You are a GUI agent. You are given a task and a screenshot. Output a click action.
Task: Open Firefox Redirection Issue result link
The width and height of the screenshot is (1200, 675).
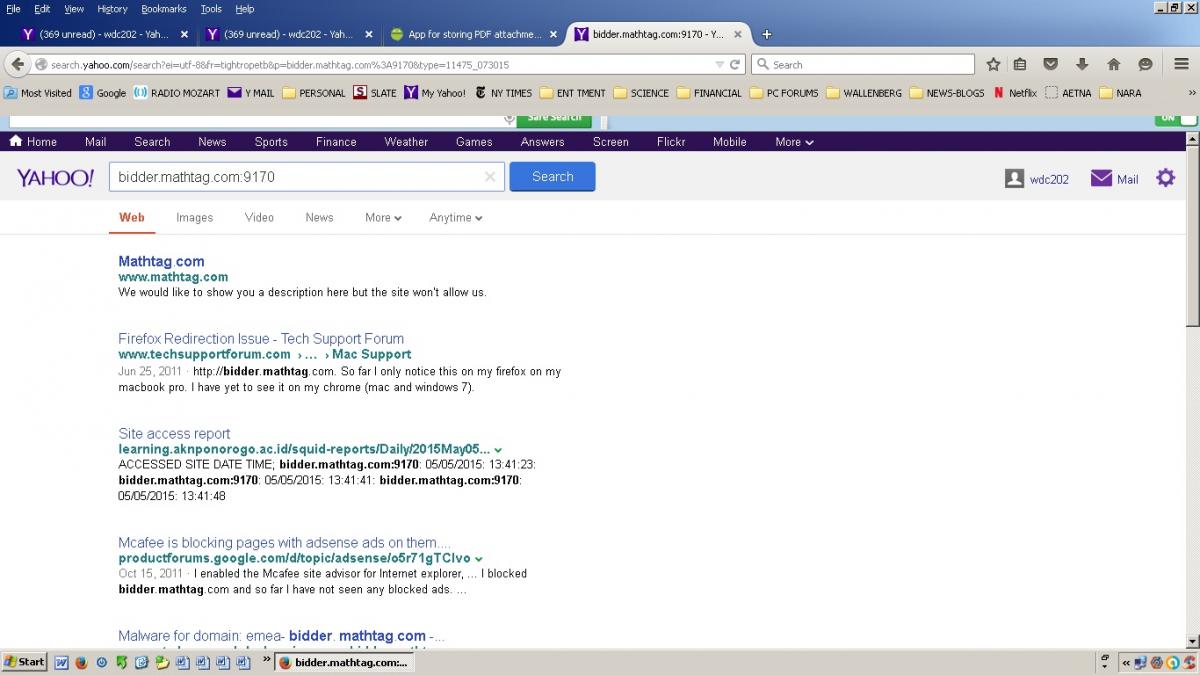click(x=261, y=339)
